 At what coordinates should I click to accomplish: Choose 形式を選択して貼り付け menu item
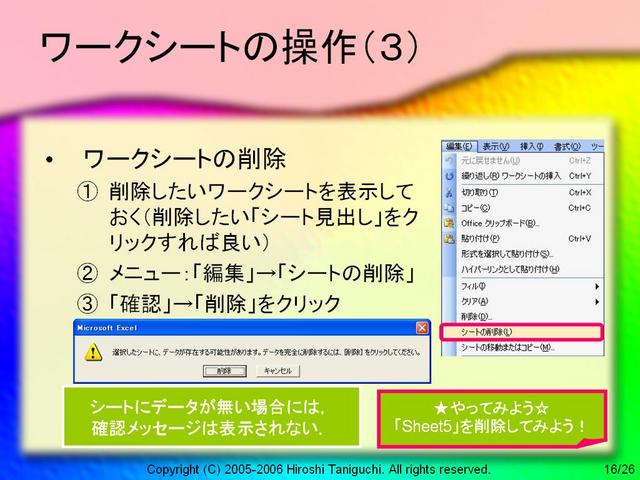click(522, 254)
